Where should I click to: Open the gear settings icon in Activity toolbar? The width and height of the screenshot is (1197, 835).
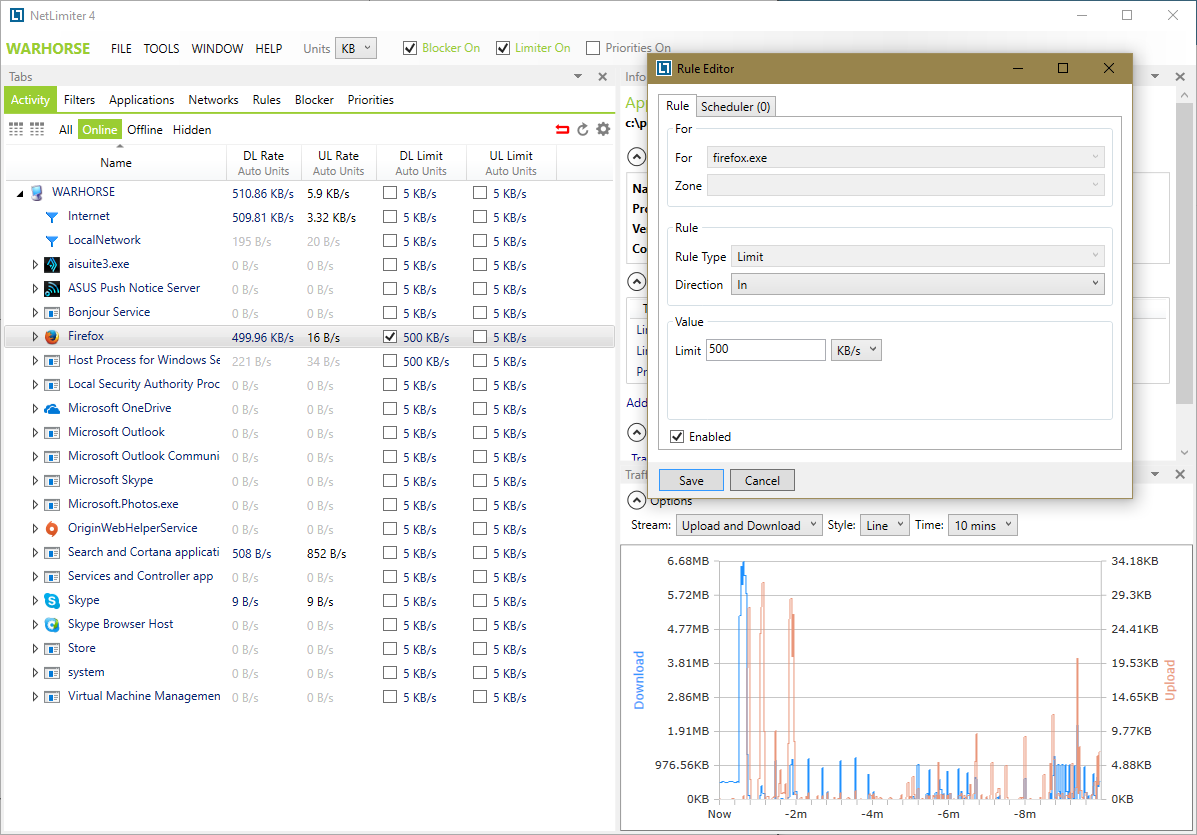pos(603,130)
